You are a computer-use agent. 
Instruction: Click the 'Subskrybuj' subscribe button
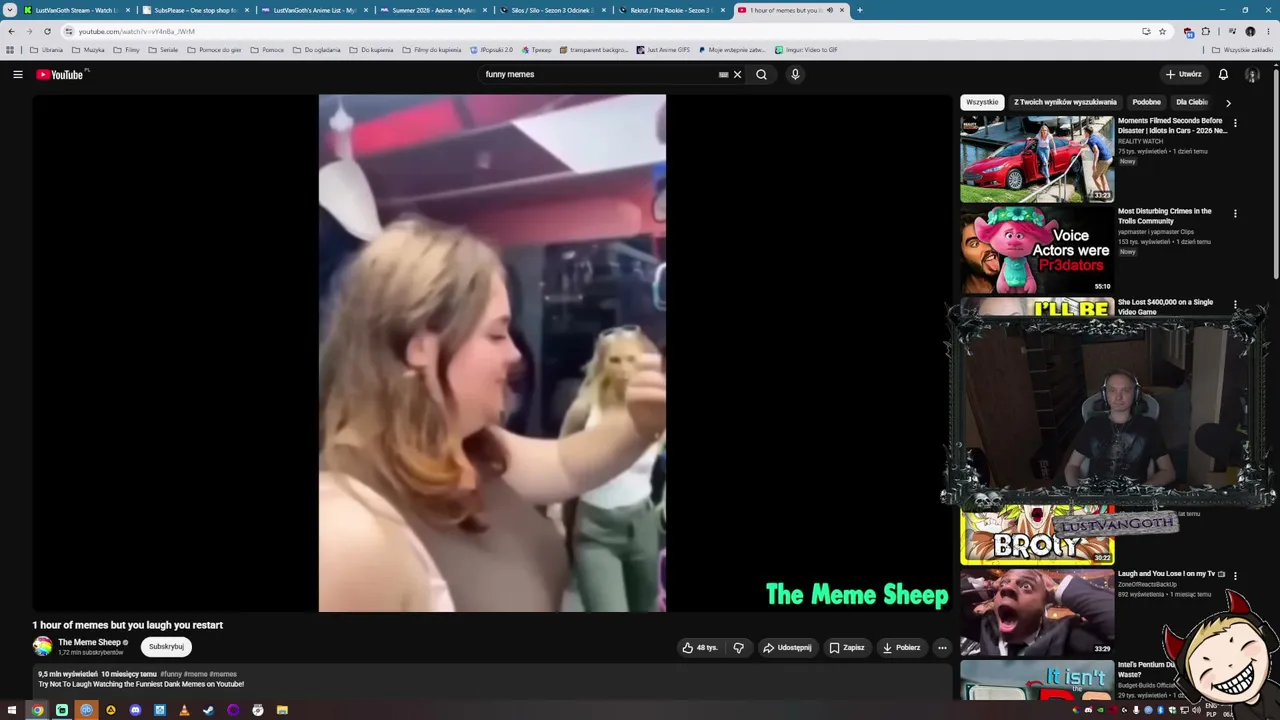166,647
